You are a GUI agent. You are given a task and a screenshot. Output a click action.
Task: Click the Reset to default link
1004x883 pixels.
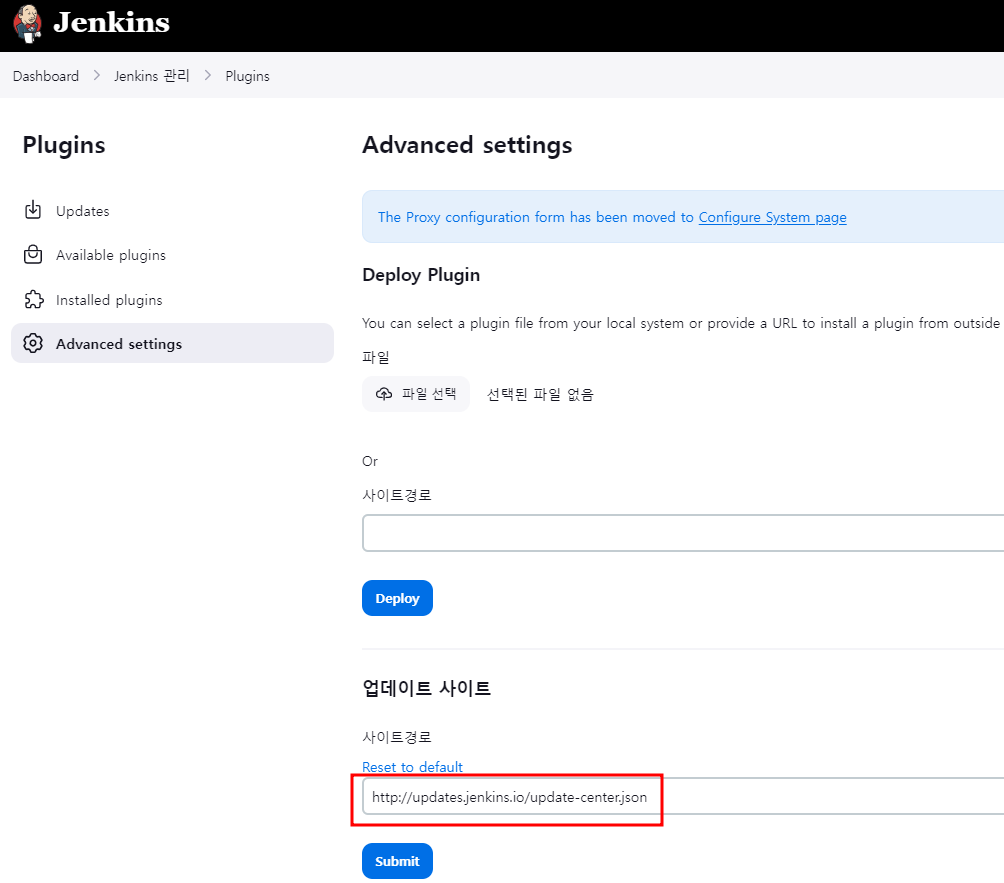[x=412, y=766]
